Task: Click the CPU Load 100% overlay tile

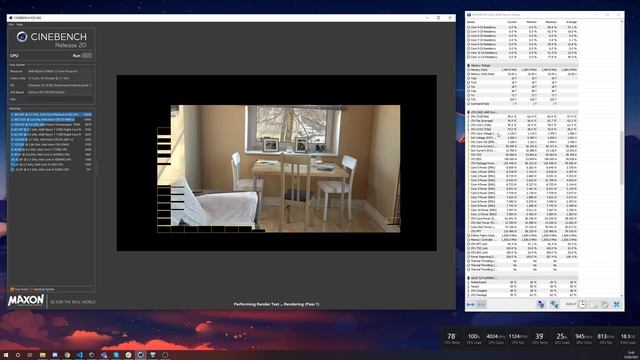Action: (x=473, y=338)
